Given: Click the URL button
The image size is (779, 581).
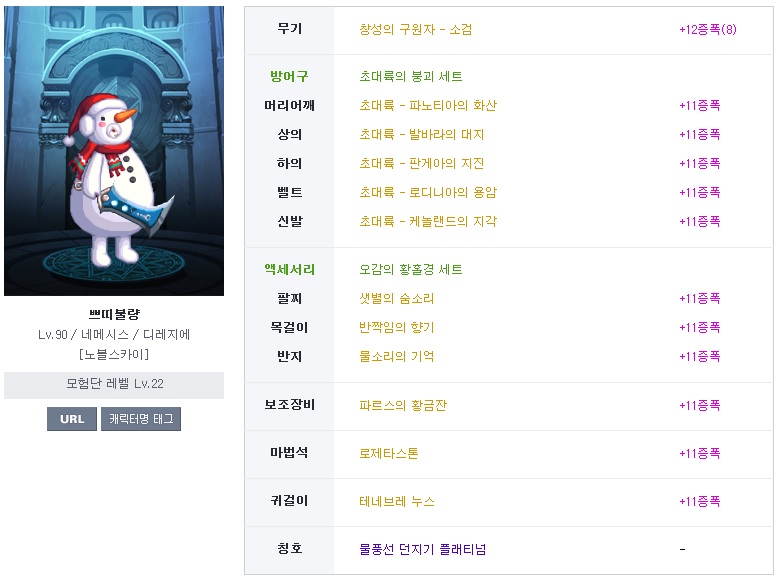Looking at the screenshot, I should click(x=72, y=419).
